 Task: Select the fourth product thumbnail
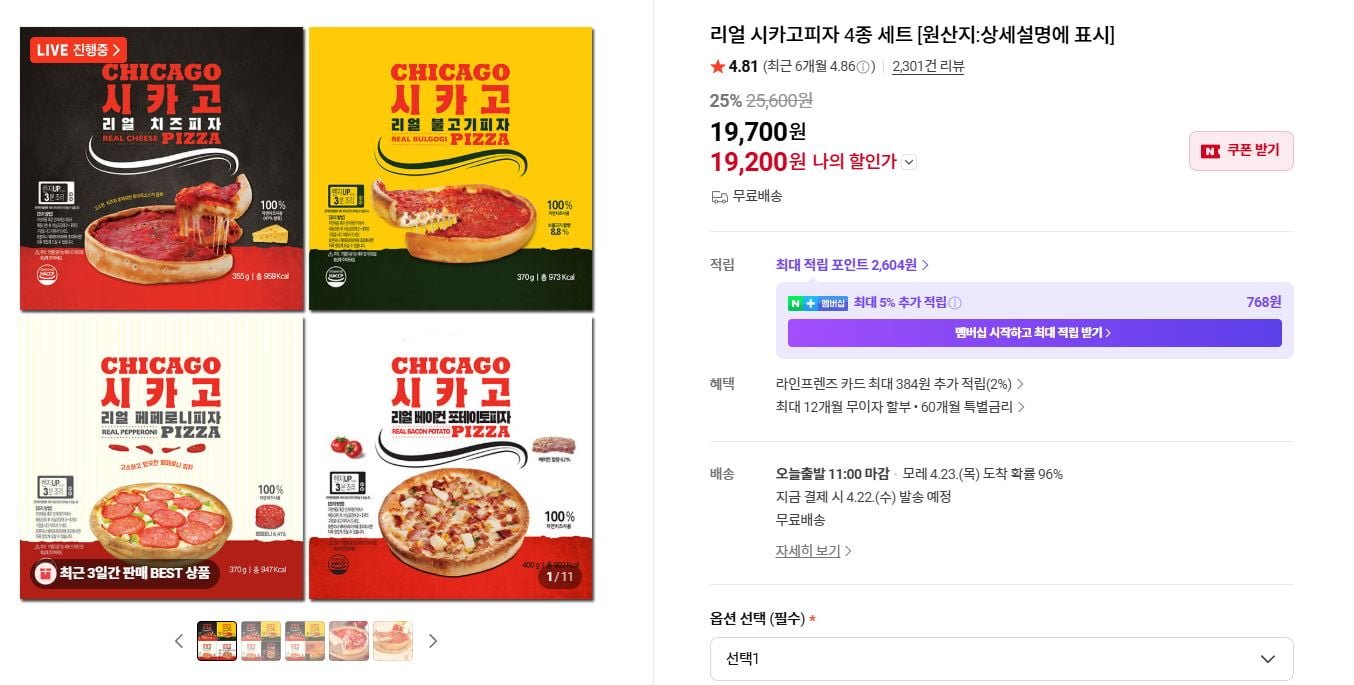click(349, 641)
